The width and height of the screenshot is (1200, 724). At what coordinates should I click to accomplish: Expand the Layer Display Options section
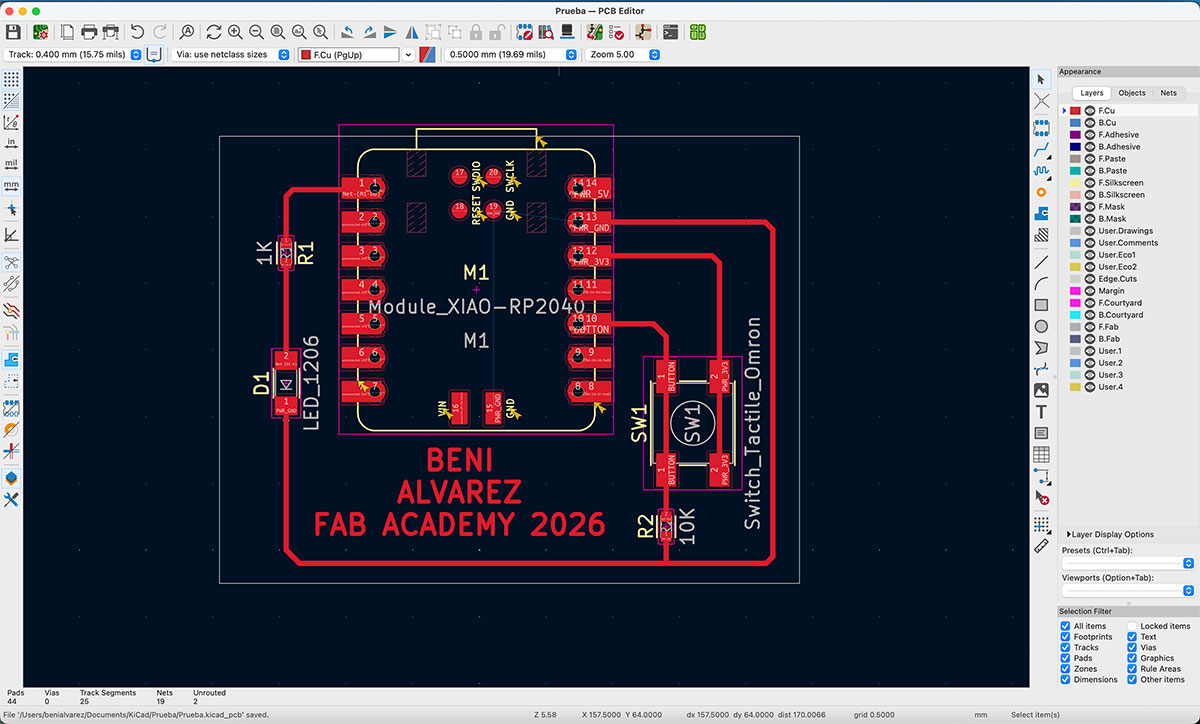point(1068,534)
